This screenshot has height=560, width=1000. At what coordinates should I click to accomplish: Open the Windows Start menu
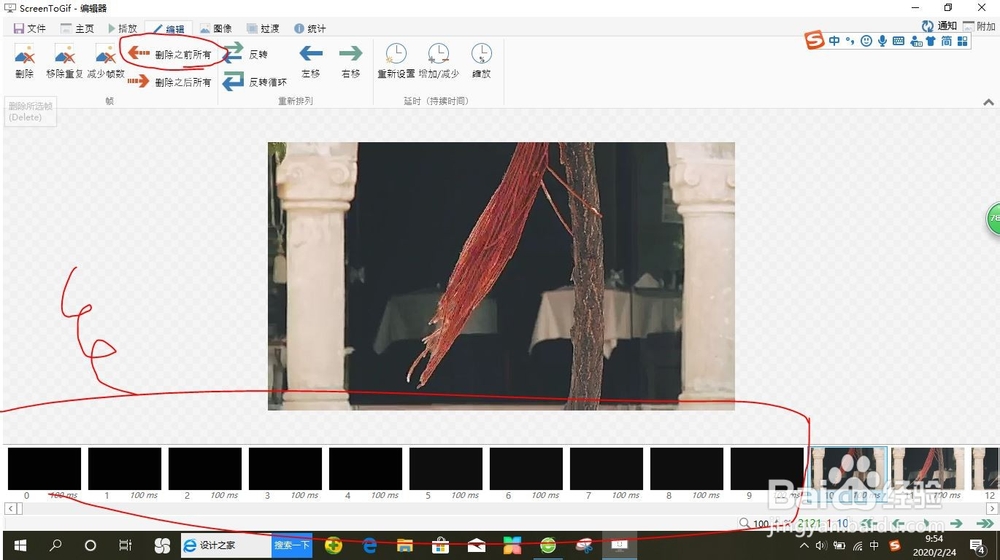click(x=20, y=545)
